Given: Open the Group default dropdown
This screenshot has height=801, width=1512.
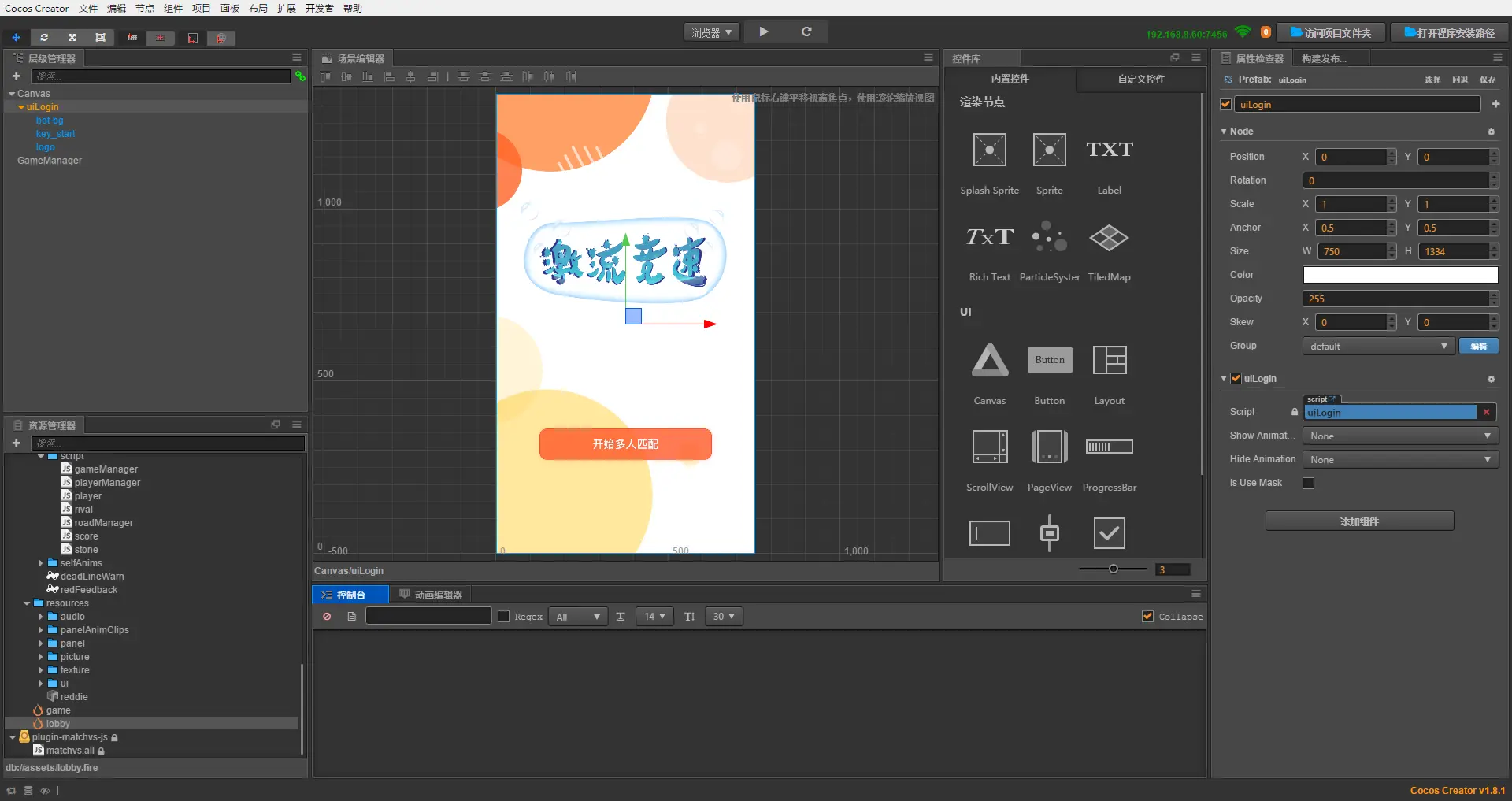Looking at the screenshot, I should [1377, 347].
